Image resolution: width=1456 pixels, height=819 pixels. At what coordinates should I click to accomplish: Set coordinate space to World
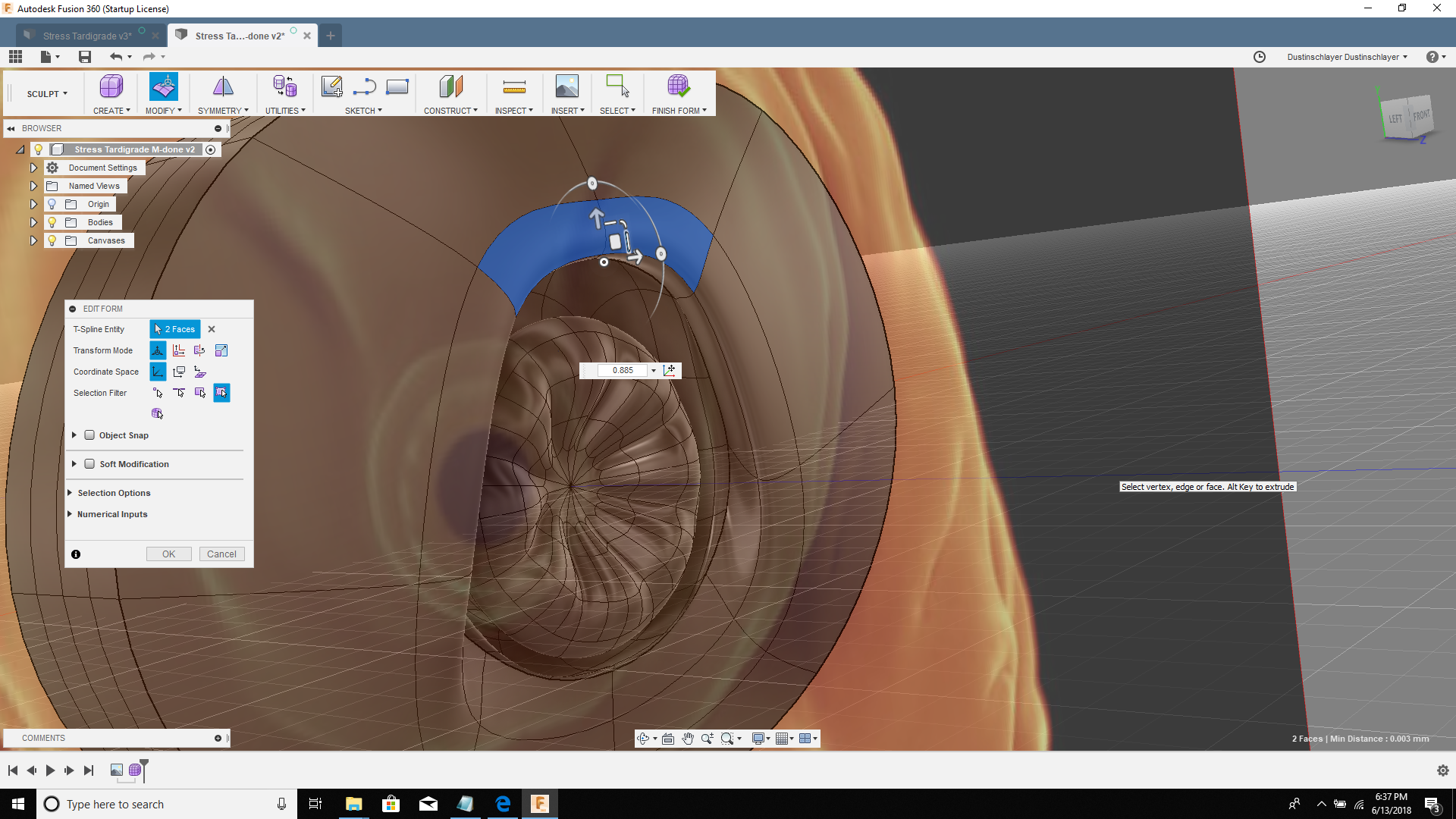tap(158, 372)
